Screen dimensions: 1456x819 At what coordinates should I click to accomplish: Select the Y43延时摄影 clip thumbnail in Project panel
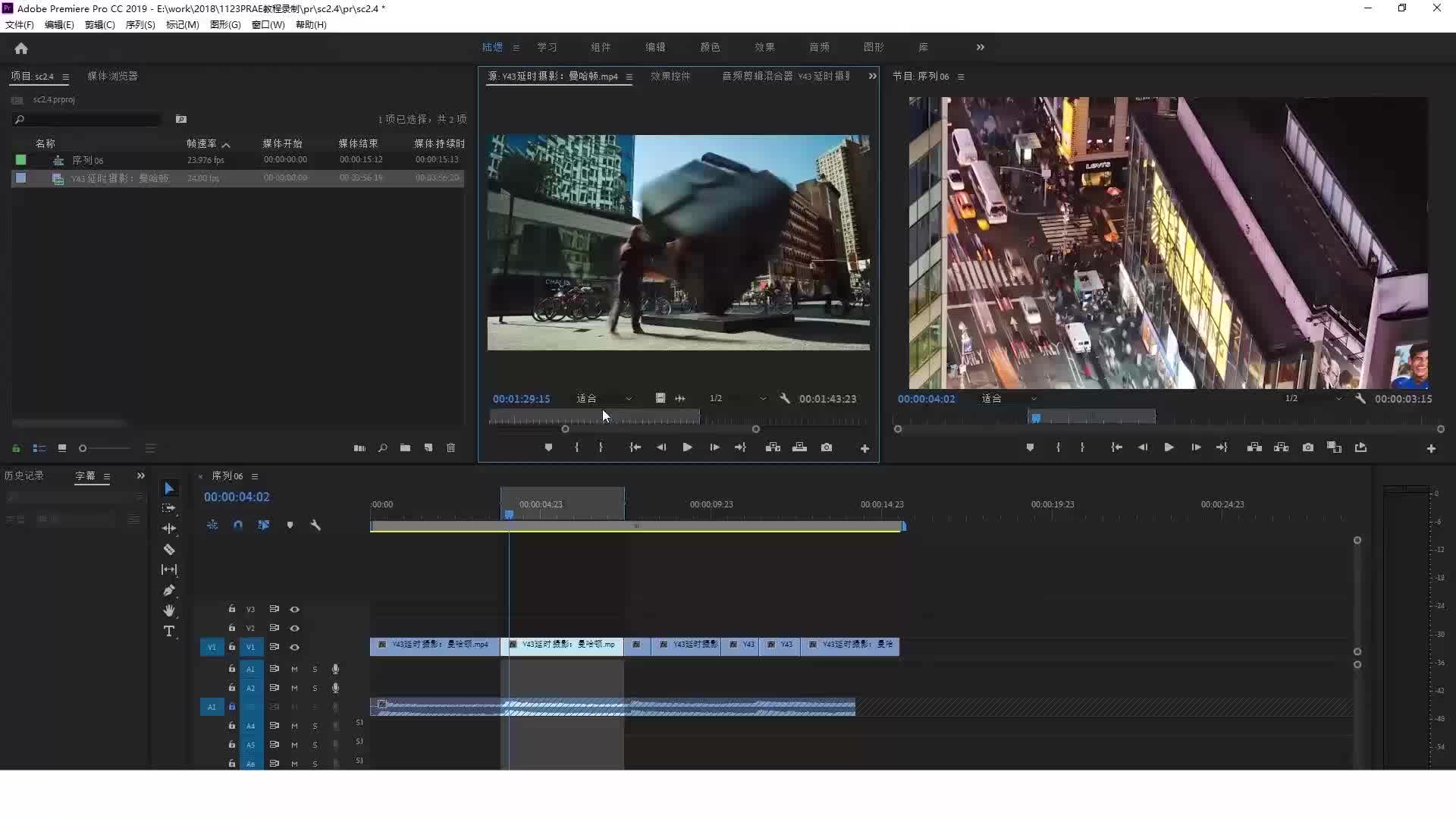[x=57, y=177]
